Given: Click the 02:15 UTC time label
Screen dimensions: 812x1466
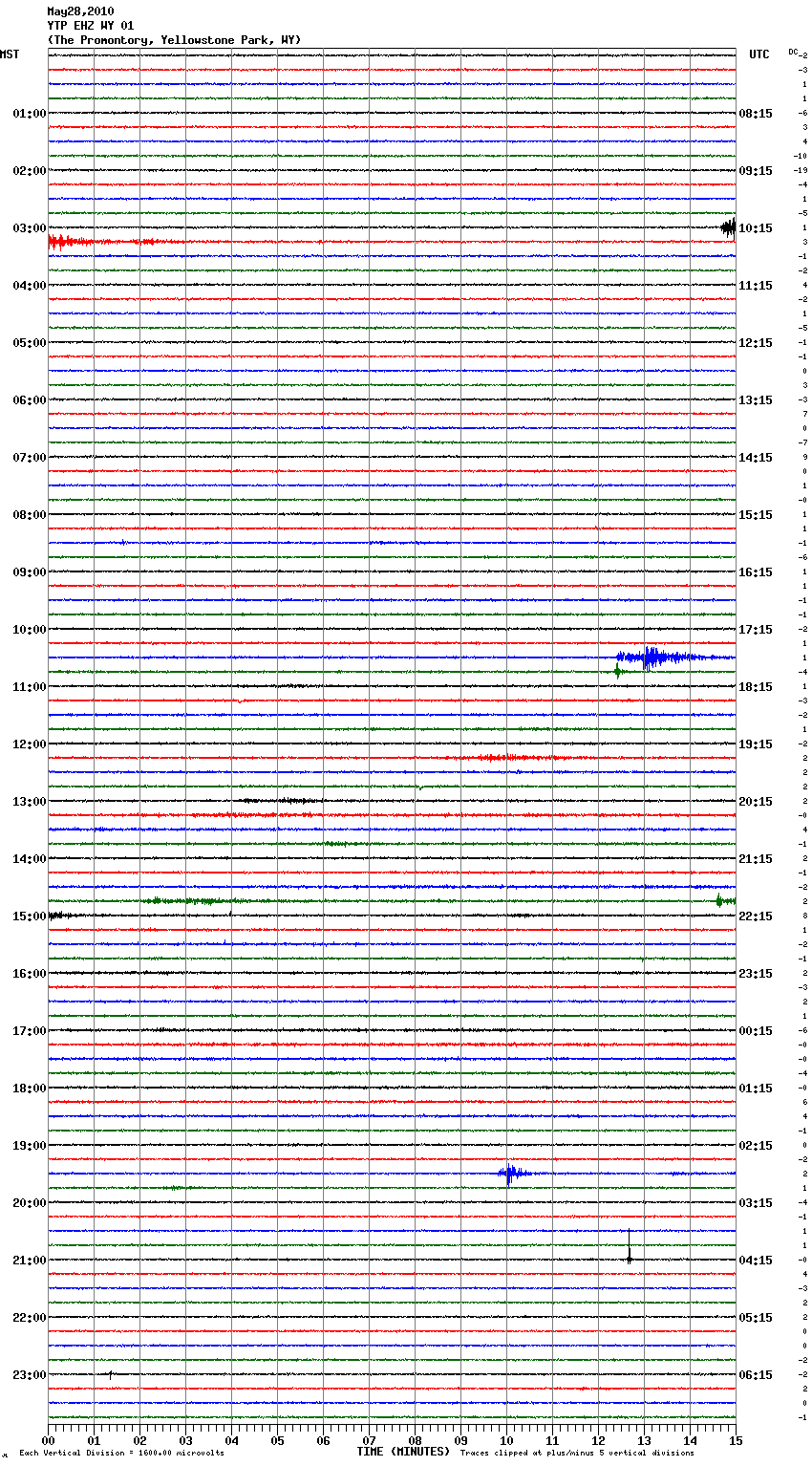Looking at the screenshot, I should tap(756, 1146).
